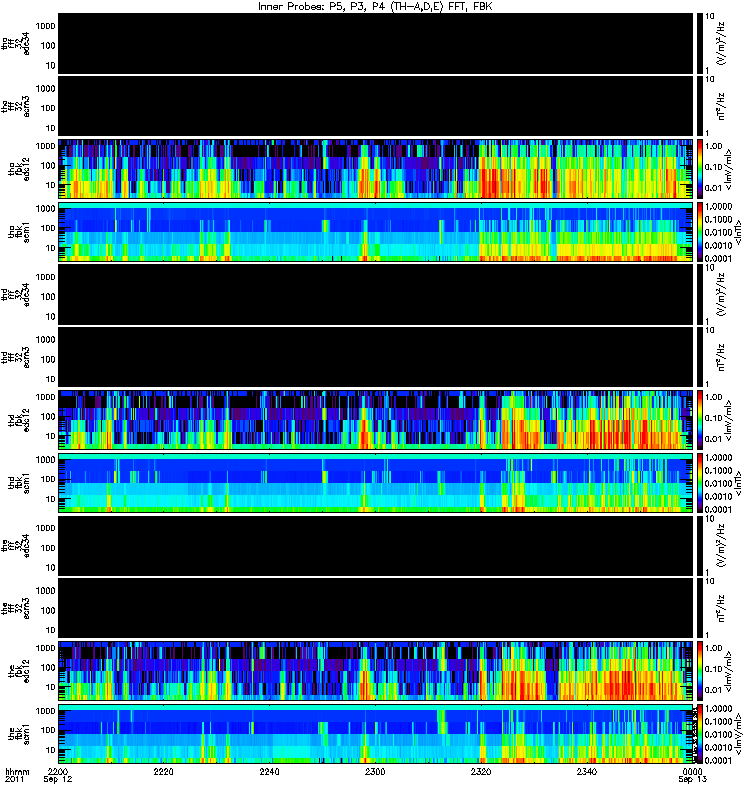Click the the fff 32 edc34 black panel
This screenshot has height=800, width=750.
click(x=376, y=545)
